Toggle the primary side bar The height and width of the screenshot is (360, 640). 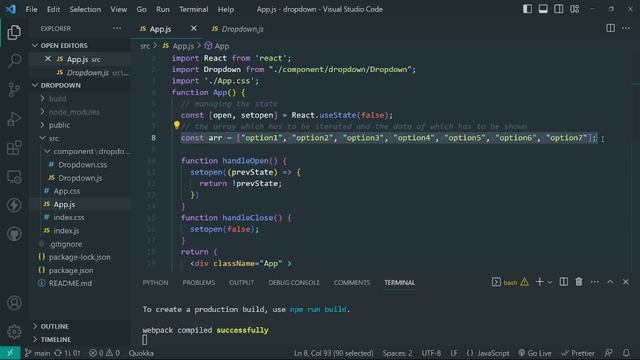click(527, 9)
